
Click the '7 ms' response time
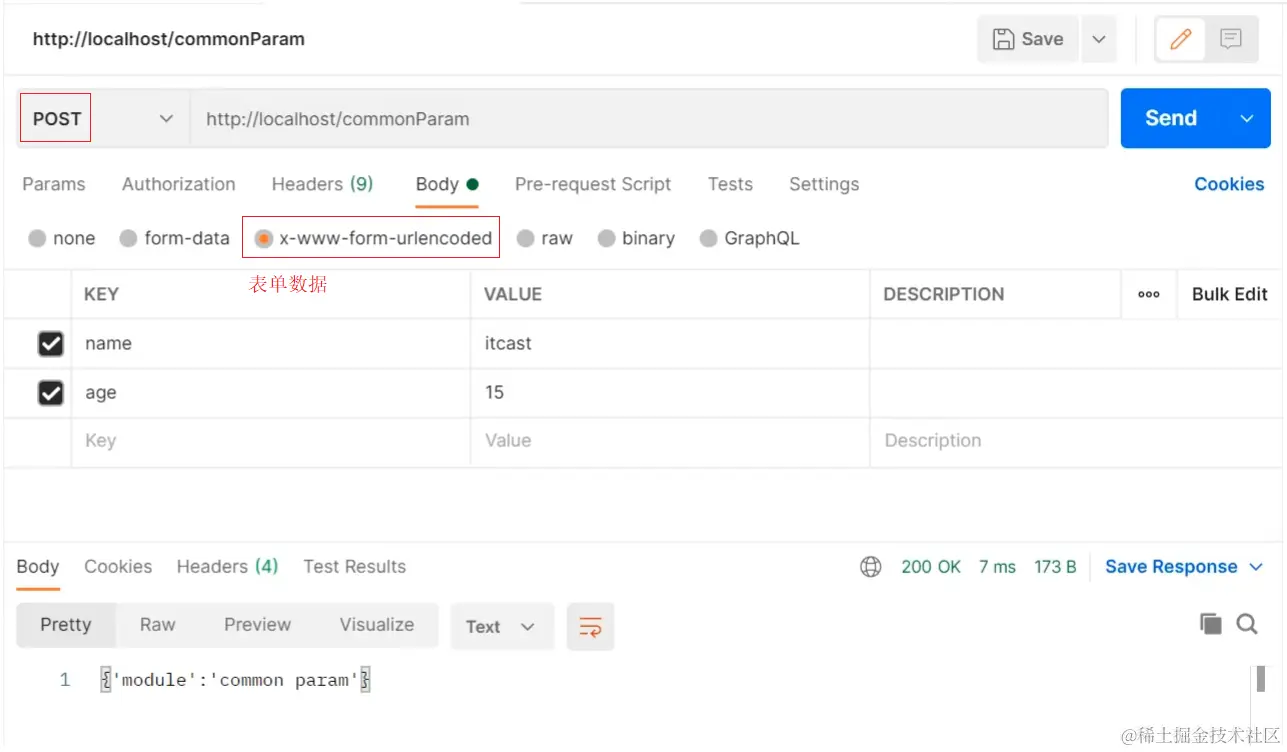click(x=997, y=567)
